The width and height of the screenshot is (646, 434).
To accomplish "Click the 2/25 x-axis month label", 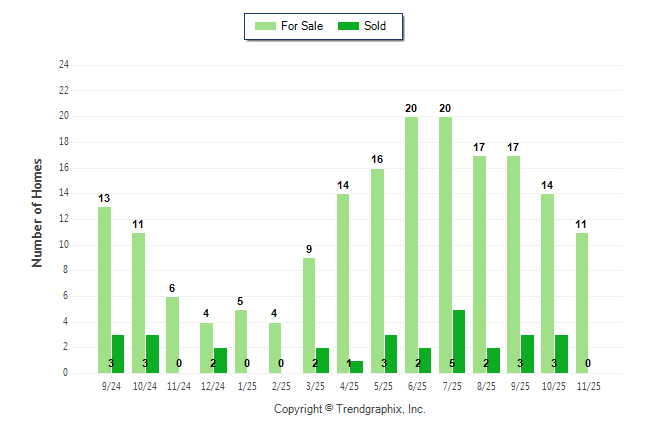I will (x=280, y=385).
